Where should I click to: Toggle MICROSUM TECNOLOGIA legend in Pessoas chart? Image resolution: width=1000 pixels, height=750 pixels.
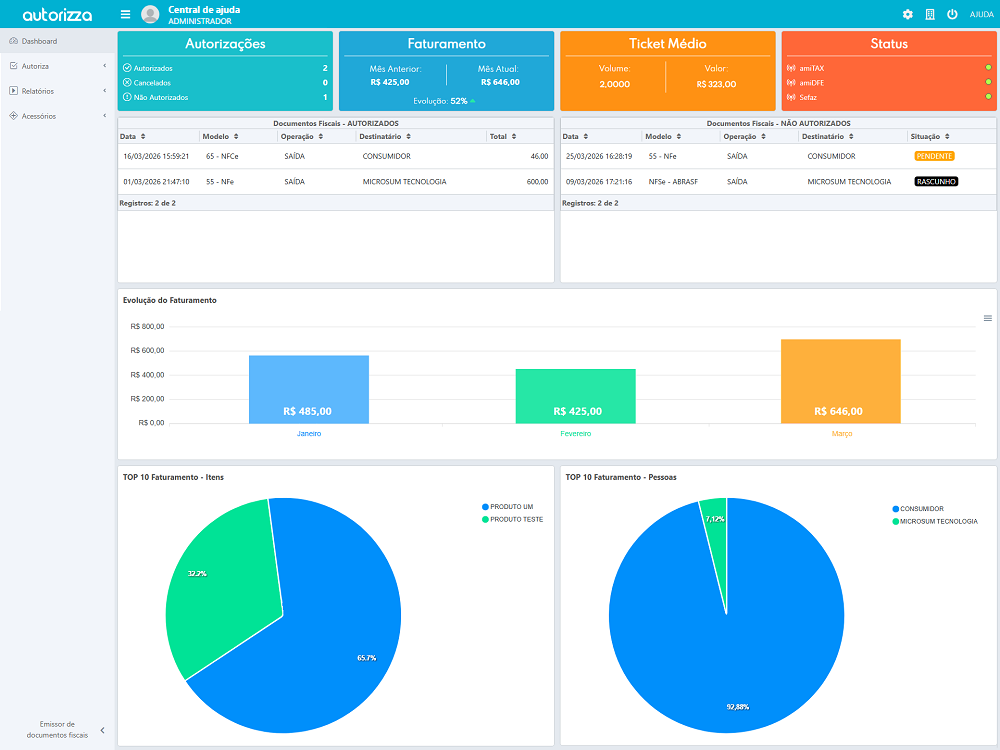pyautogui.click(x=936, y=521)
